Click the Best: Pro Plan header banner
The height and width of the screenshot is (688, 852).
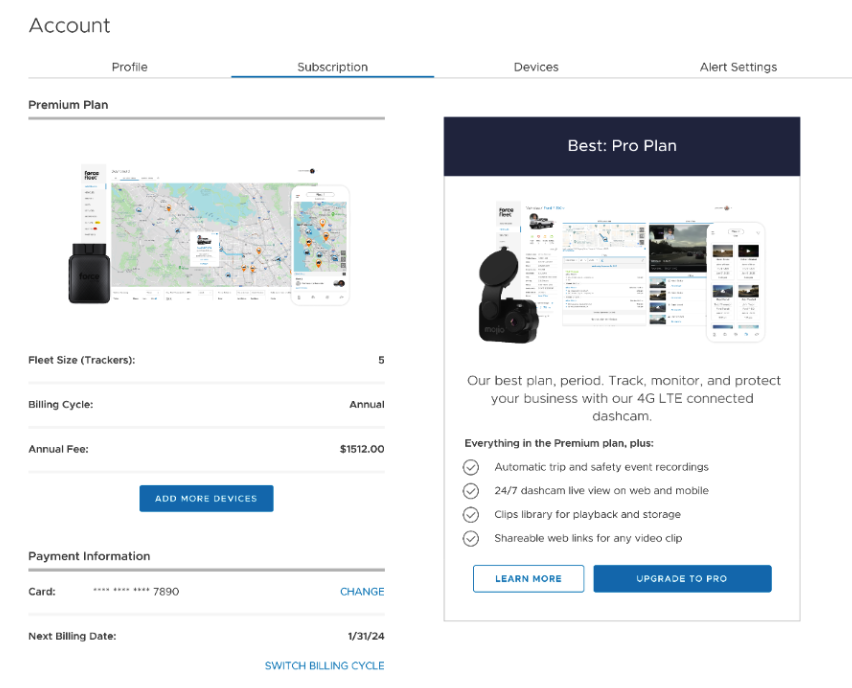(622, 146)
